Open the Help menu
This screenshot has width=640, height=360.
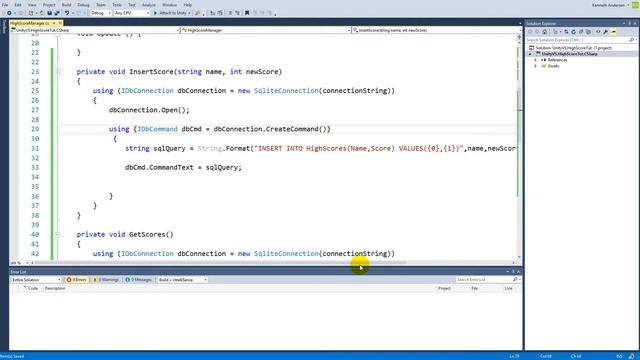[188, 5]
